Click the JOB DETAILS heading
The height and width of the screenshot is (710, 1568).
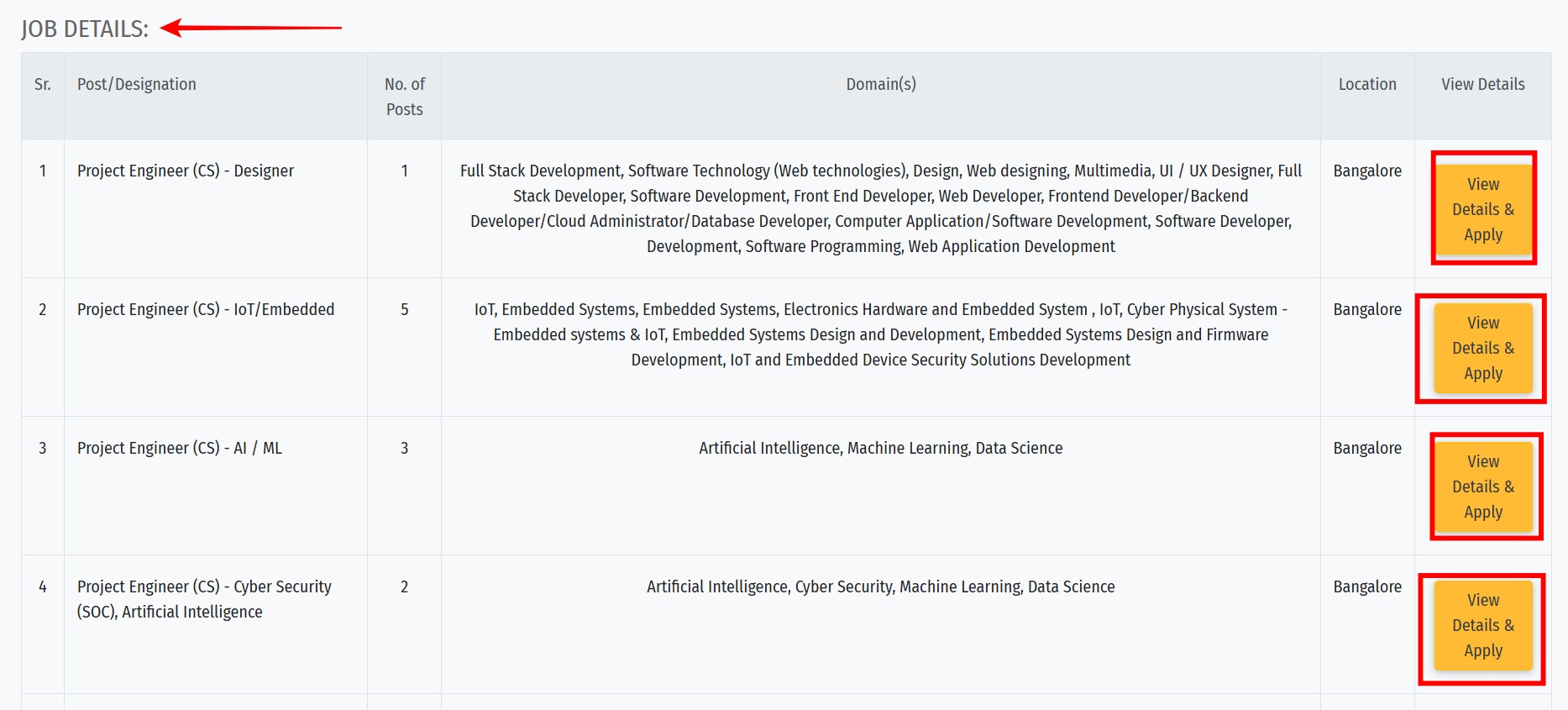[x=85, y=29]
